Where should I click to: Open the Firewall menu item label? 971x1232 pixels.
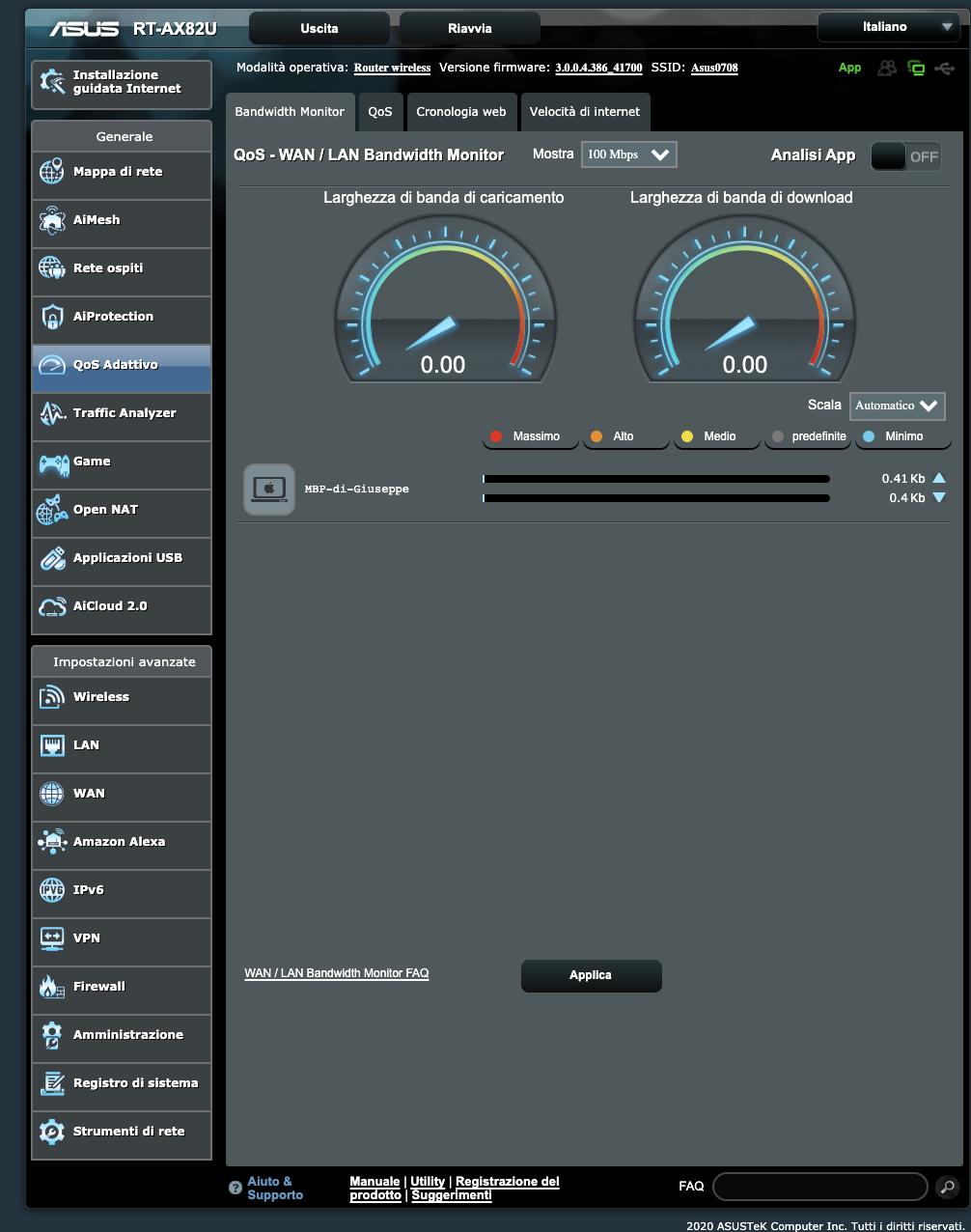click(99, 987)
